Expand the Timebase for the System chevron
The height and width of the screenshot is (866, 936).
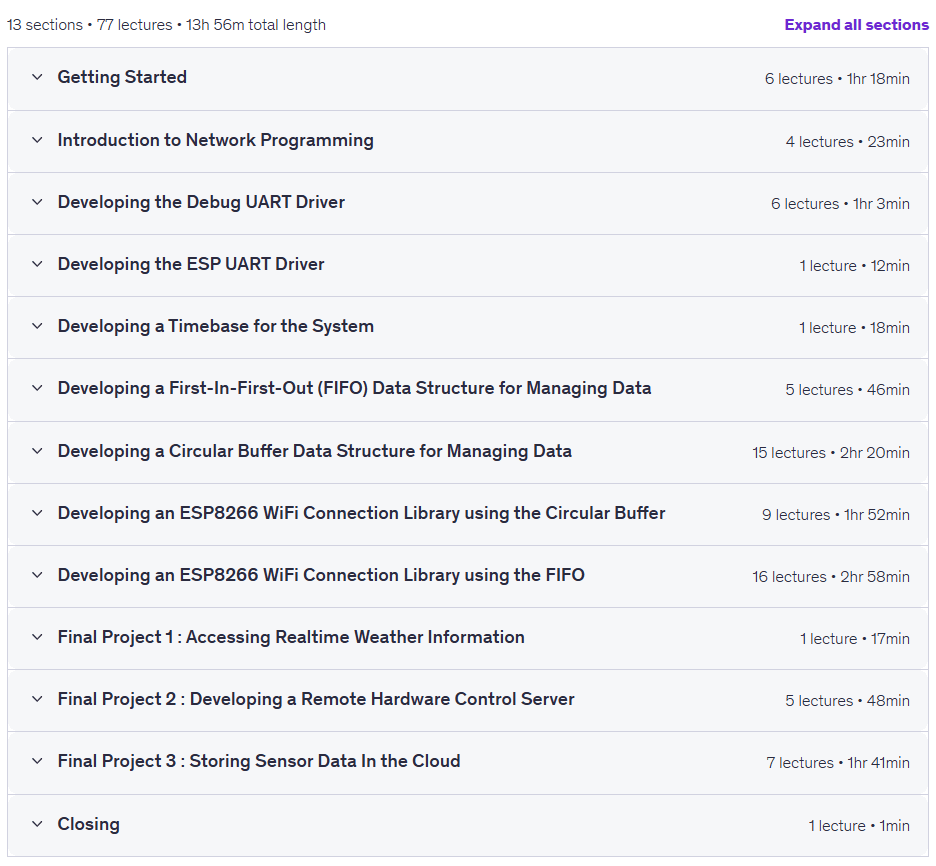coord(37,326)
